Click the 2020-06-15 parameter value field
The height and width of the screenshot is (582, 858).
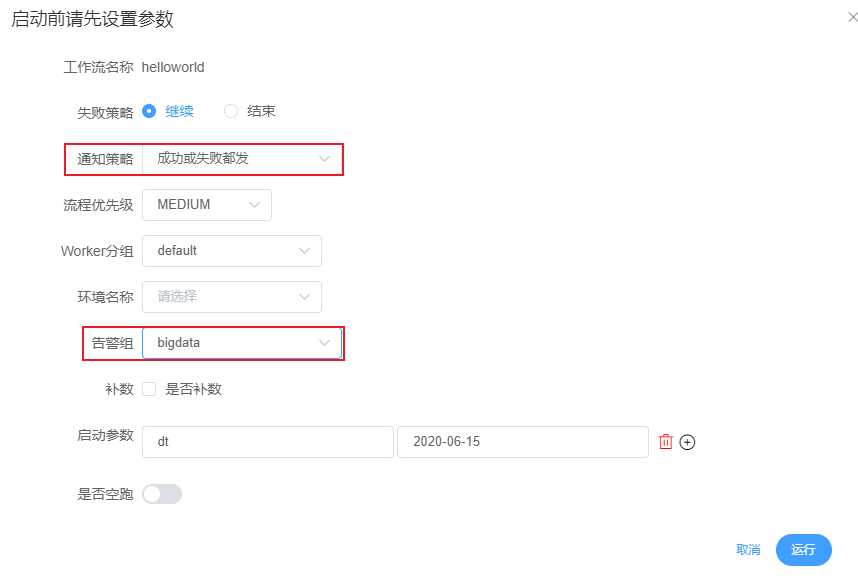coord(522,441)
